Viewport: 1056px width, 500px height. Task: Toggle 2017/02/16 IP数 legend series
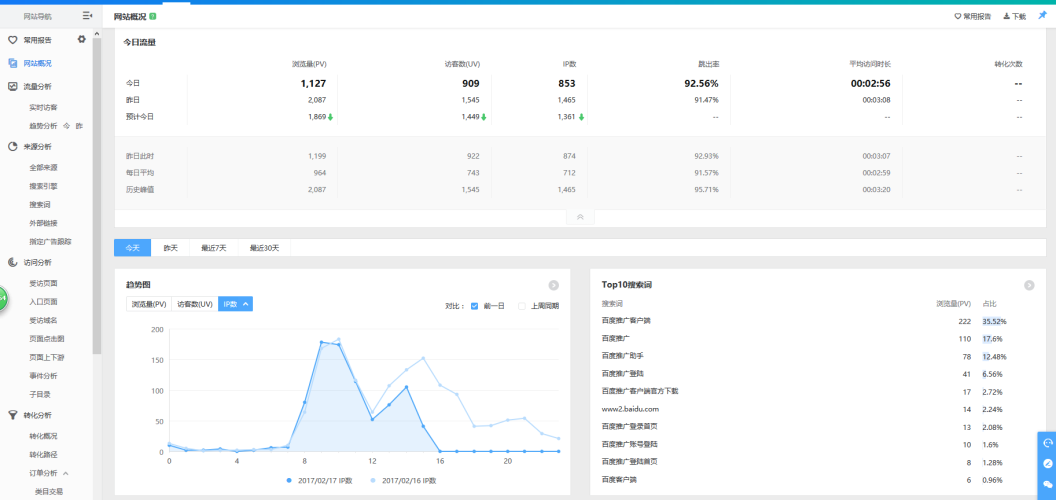[x=403, y=480]
